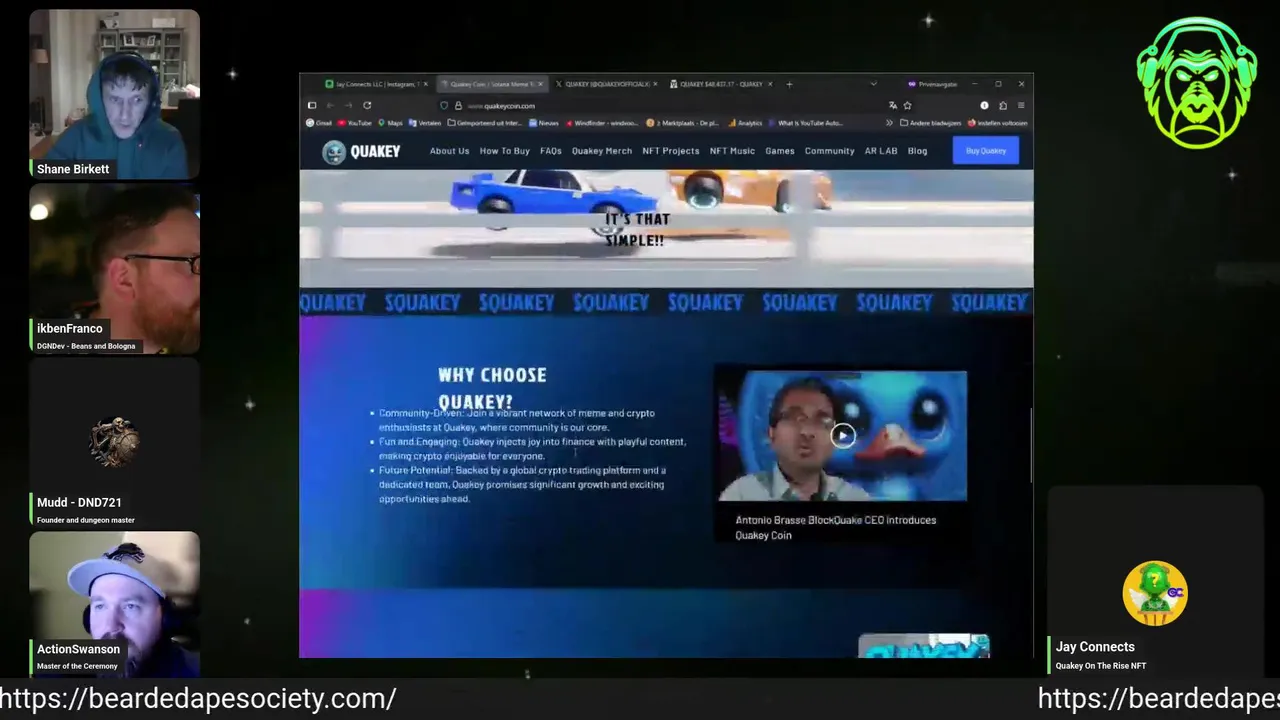Open the Analytics bookmark
Image resolution: width=1280 pixels, height=720 pixels.
pyautogui.click(x=746, y=123)
